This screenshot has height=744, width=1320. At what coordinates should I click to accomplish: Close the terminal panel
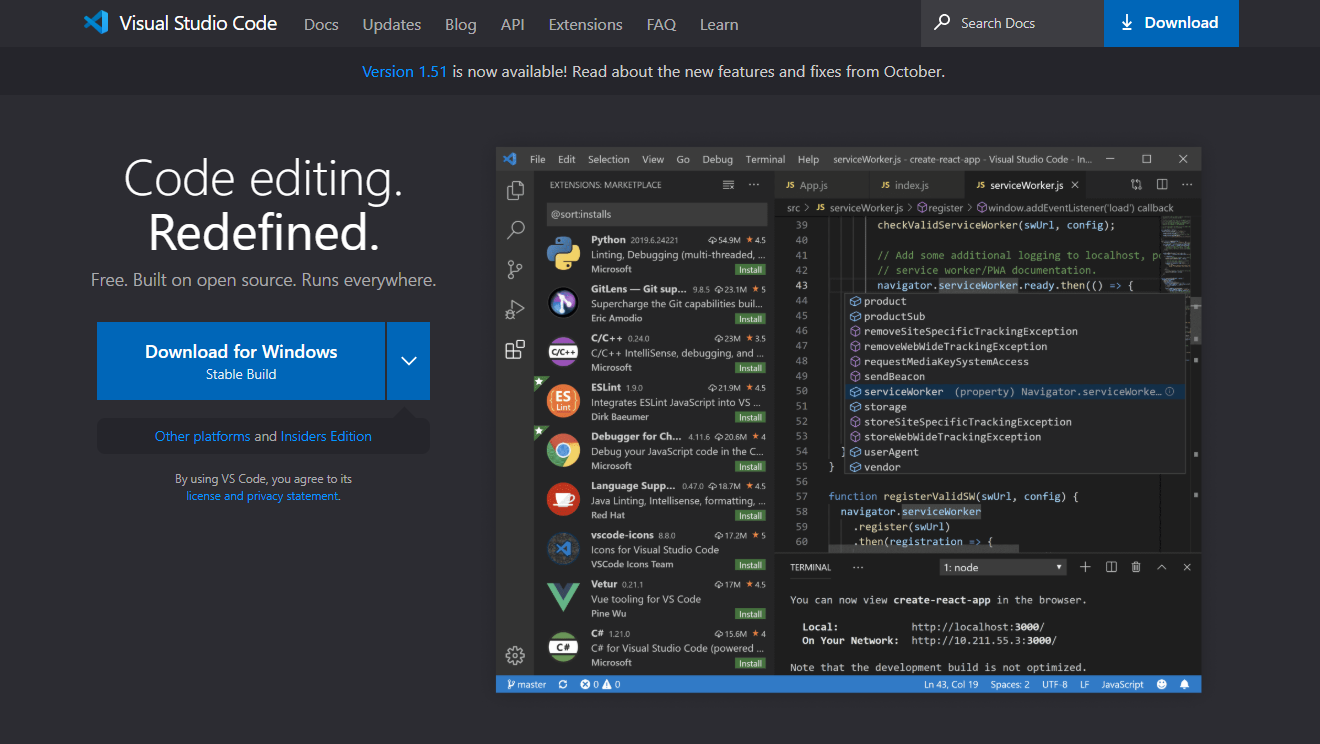point(1187,567)
